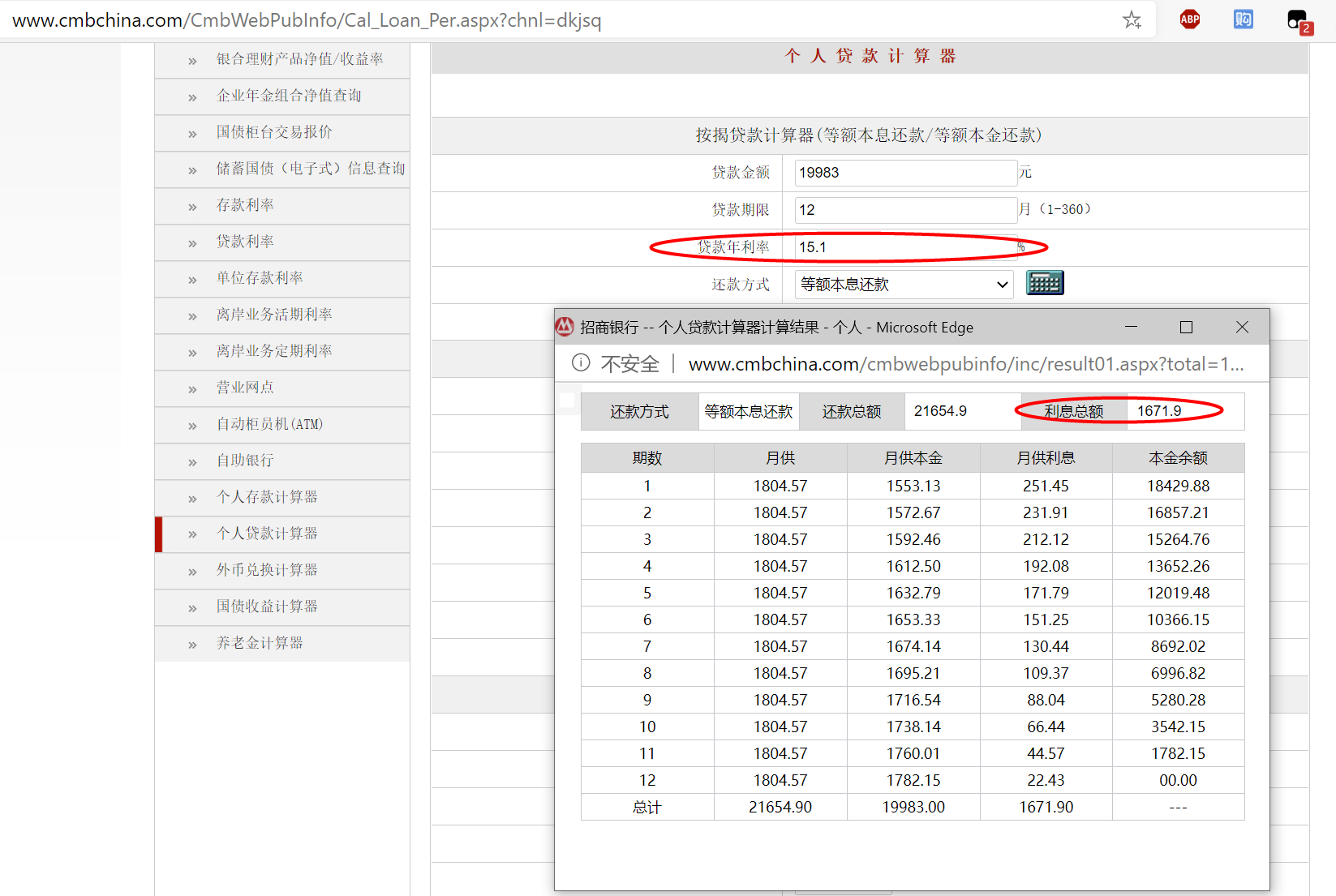Click the extension icon with red badge 2
This screenshot has height=896, width=1336.
click(x=1298, y=21)
